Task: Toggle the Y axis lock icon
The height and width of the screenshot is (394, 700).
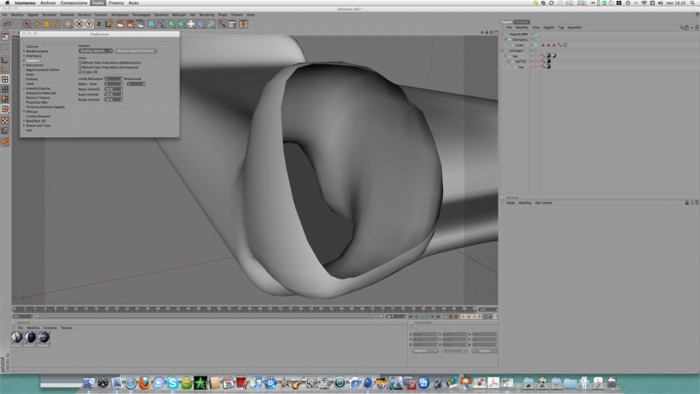Action: (x=89, y=24)
